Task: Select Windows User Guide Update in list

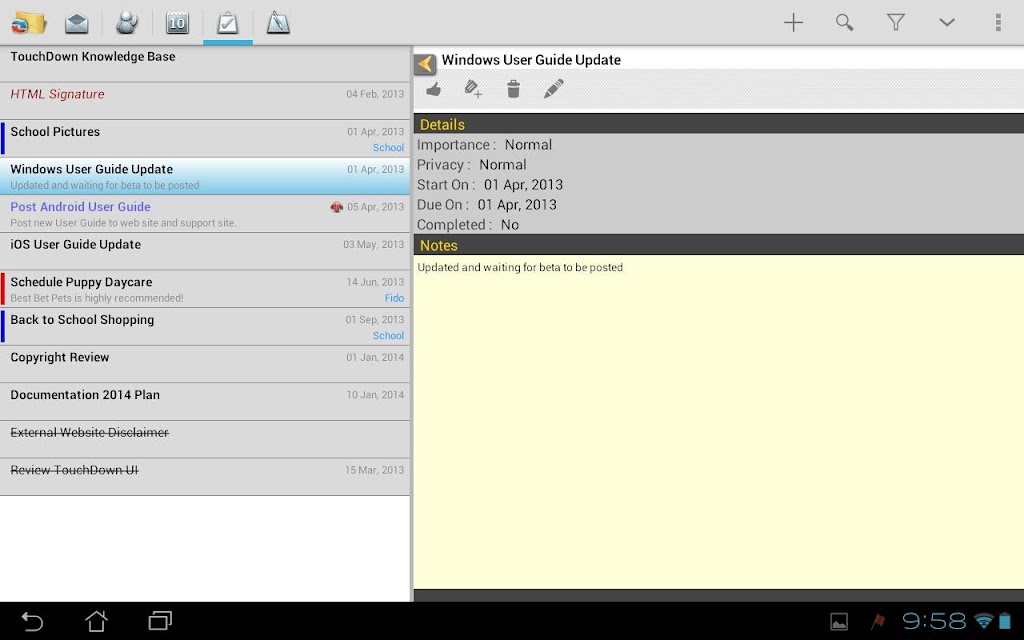Action: [205, 176]
